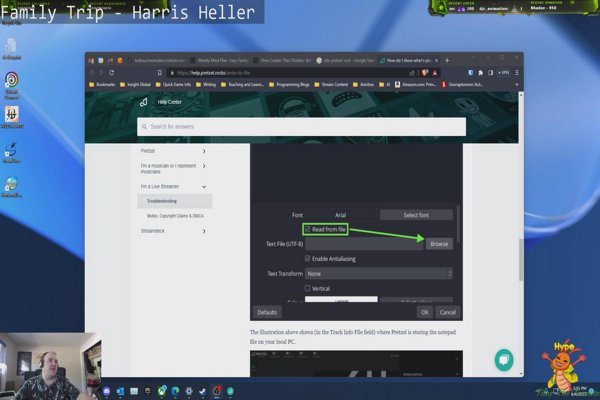The width and height of the screenshot is (600, 400).
Task: Switch to the Slow Cooker Thai Chicken tab
Action: 282,60
